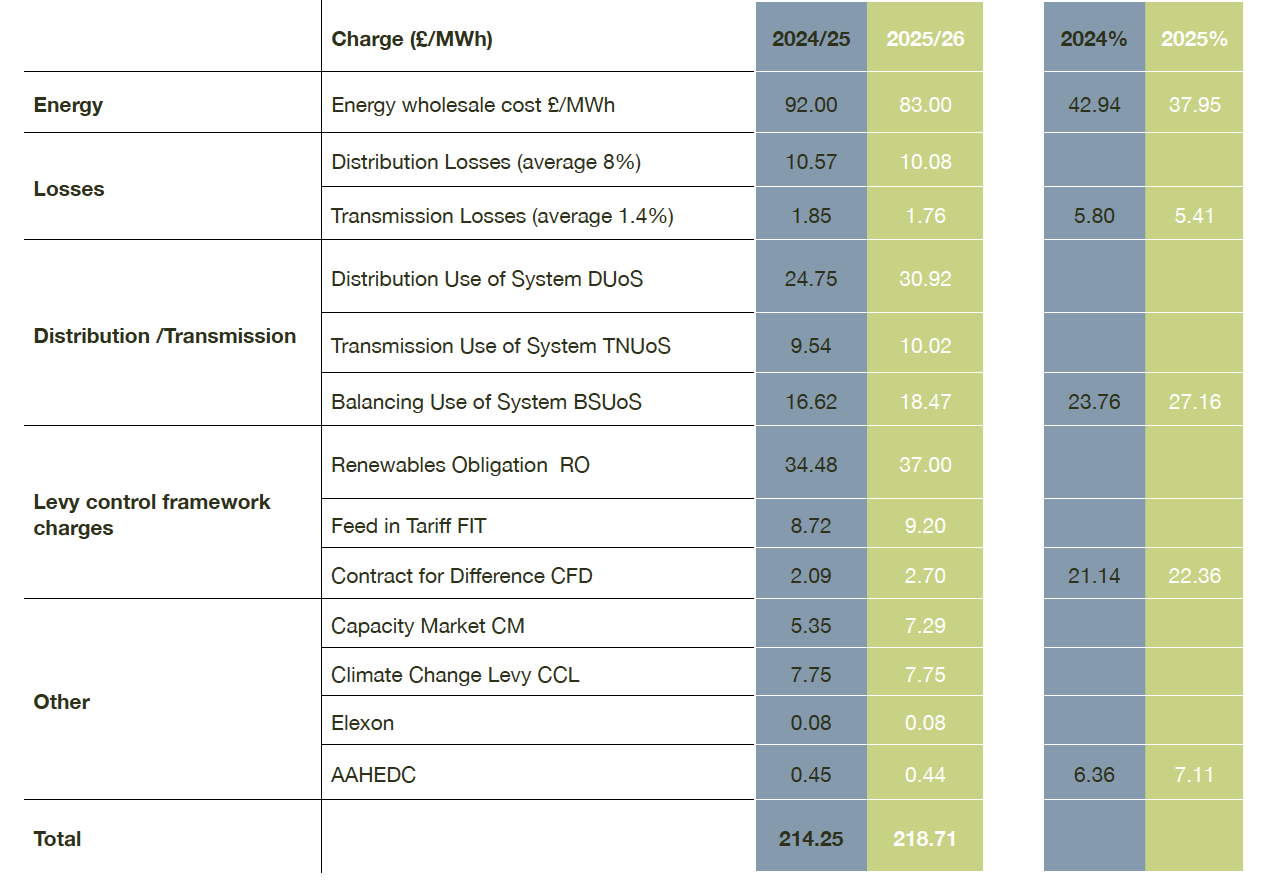
Task: Click 'Renewables Obligation RO' row text
Action: click(460, 465)
